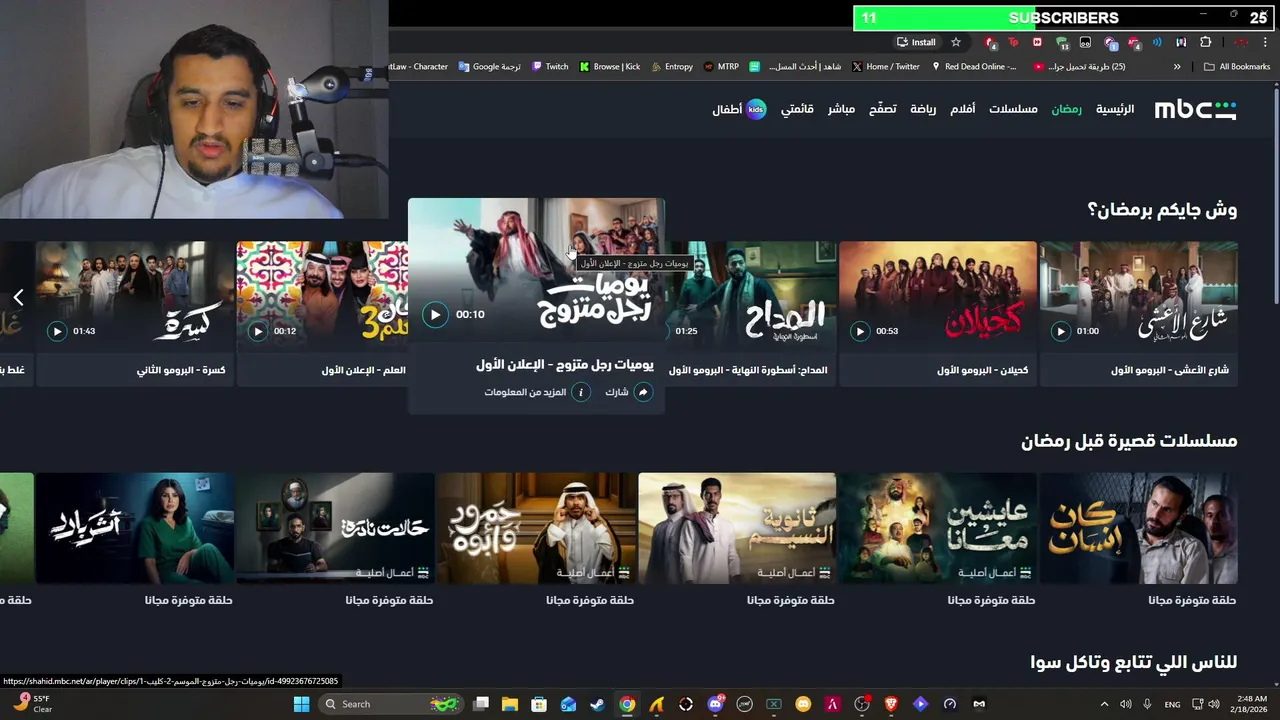Show hidden system tray icons
Viewport: 1280px width, 720px height.
click(1104, 704)
